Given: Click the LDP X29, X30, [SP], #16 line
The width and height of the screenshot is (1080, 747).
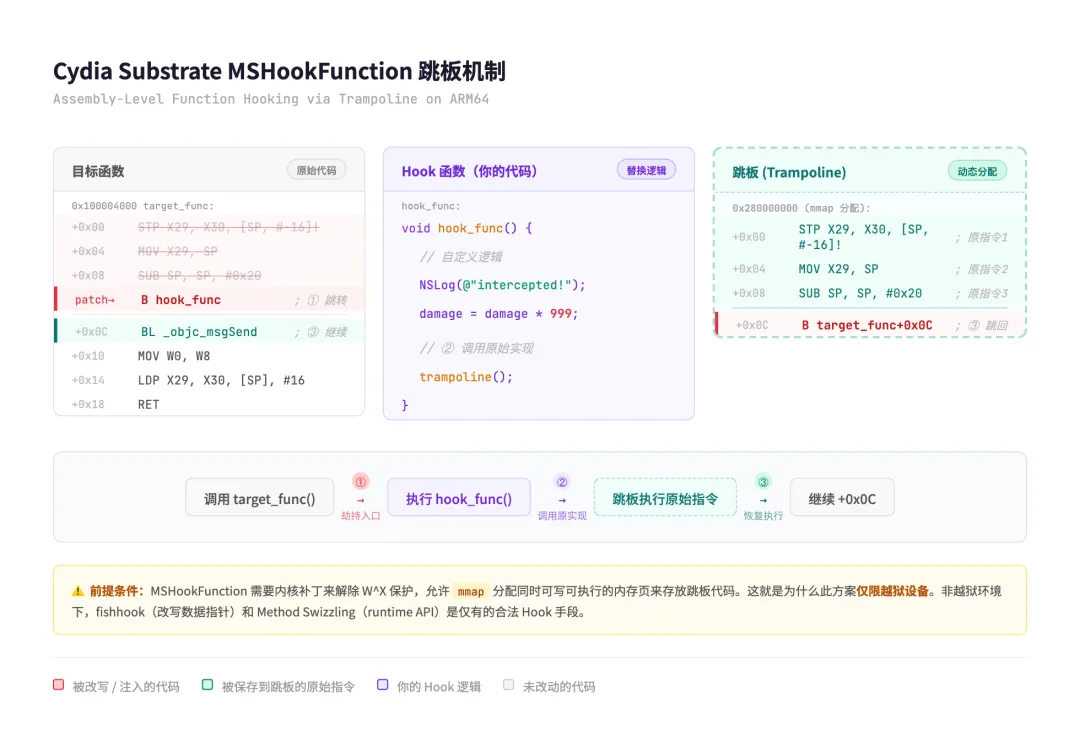Looking at the screenshot, I should point(209,380).
